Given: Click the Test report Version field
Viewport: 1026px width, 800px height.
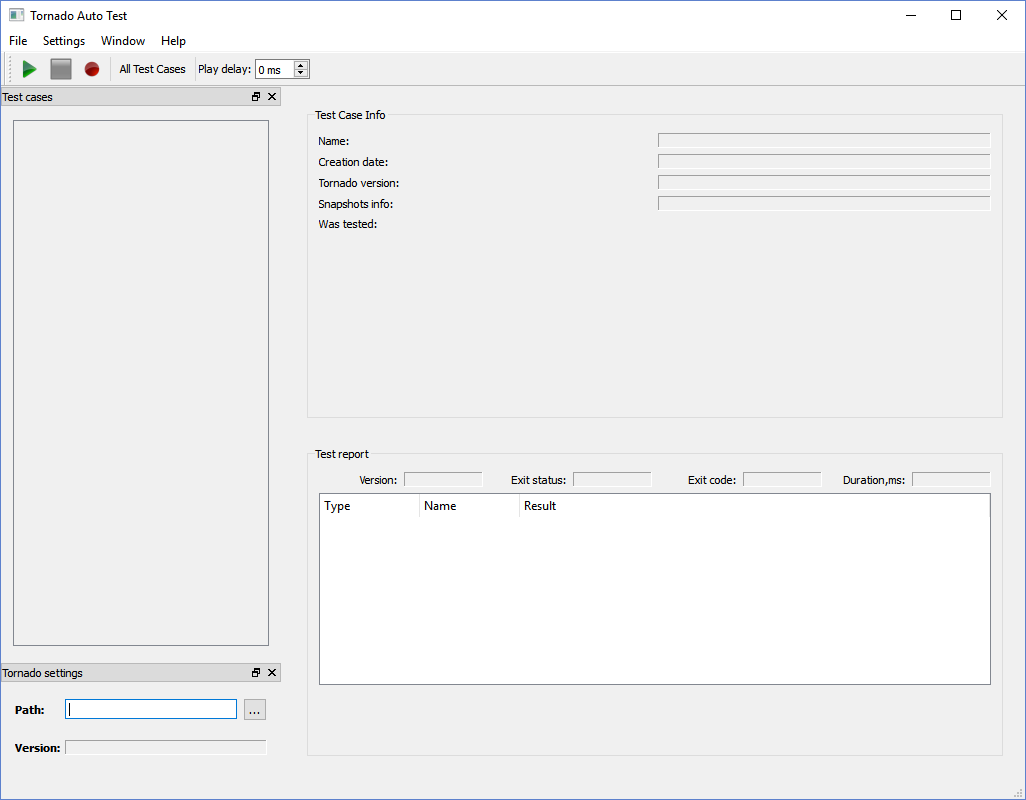Looking at the screenshot, I should [x=443, y=479].
